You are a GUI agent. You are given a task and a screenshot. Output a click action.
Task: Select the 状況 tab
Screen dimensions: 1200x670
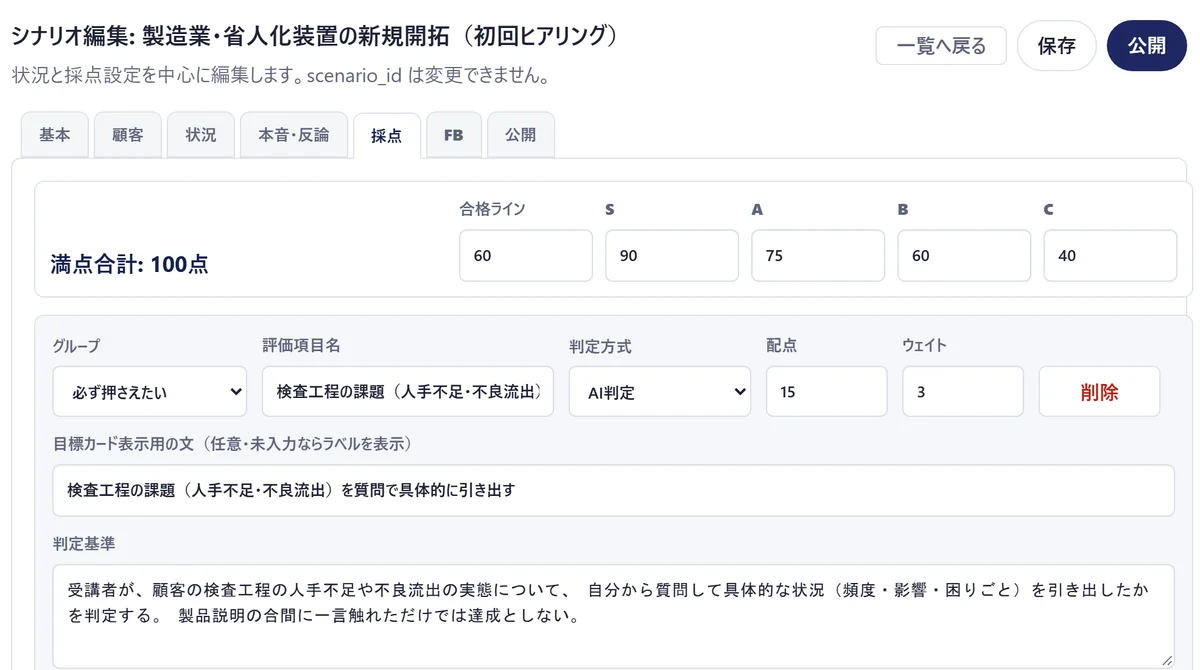tap(201, 135)
